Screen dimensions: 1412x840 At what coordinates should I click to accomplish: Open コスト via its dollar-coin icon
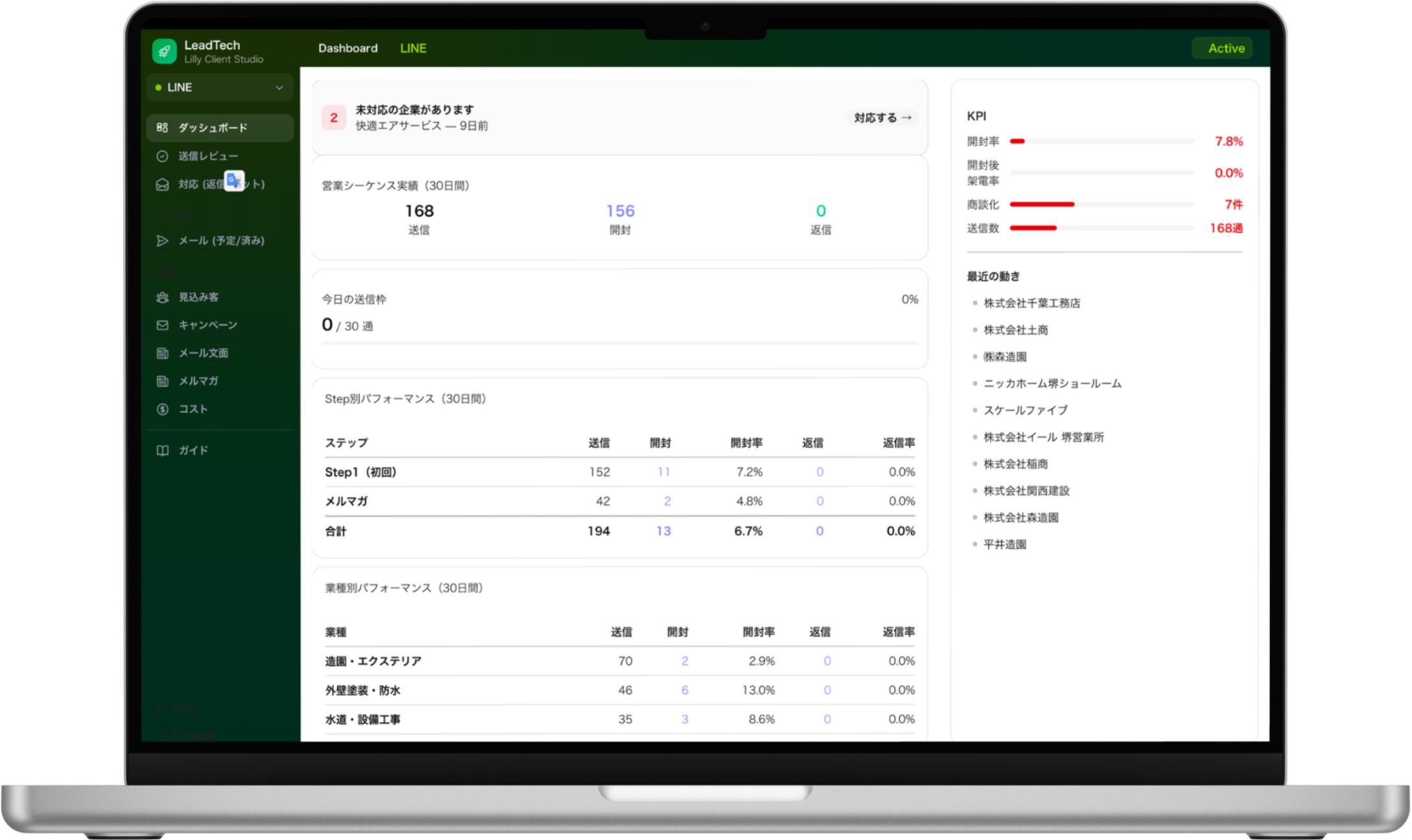point(162,409)
